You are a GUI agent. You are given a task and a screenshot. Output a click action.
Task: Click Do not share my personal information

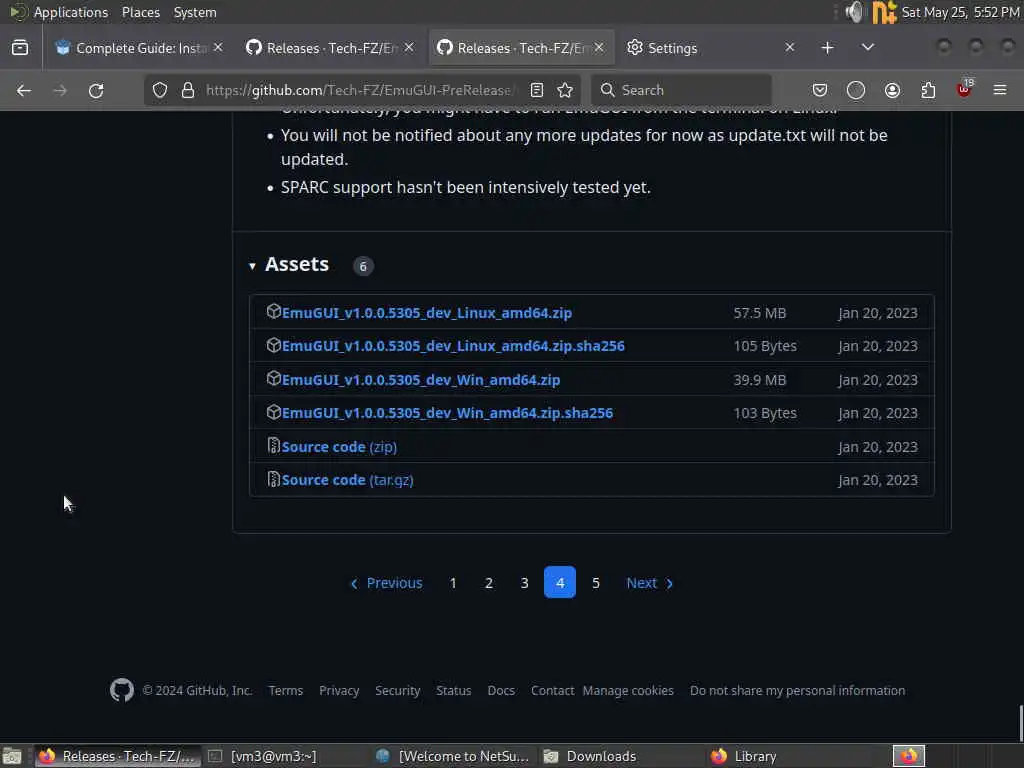[x=797, y=690]
